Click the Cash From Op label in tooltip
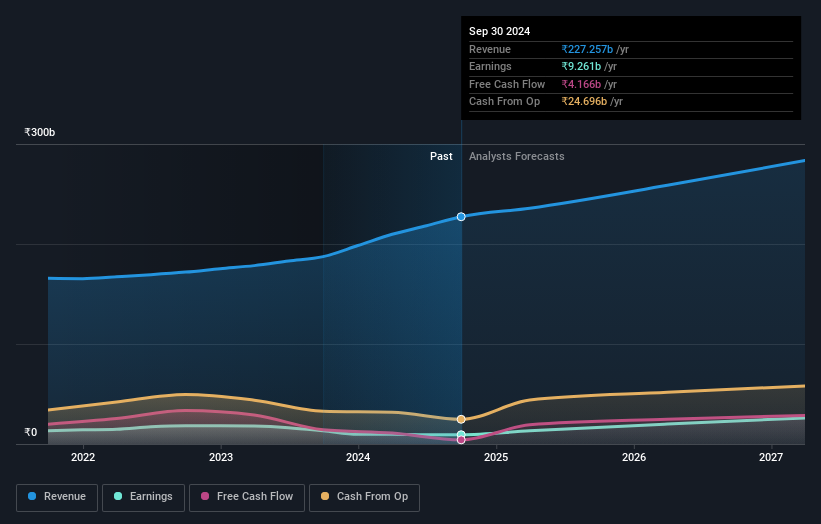This screenshot has height=524, width=821. [504, 102]
